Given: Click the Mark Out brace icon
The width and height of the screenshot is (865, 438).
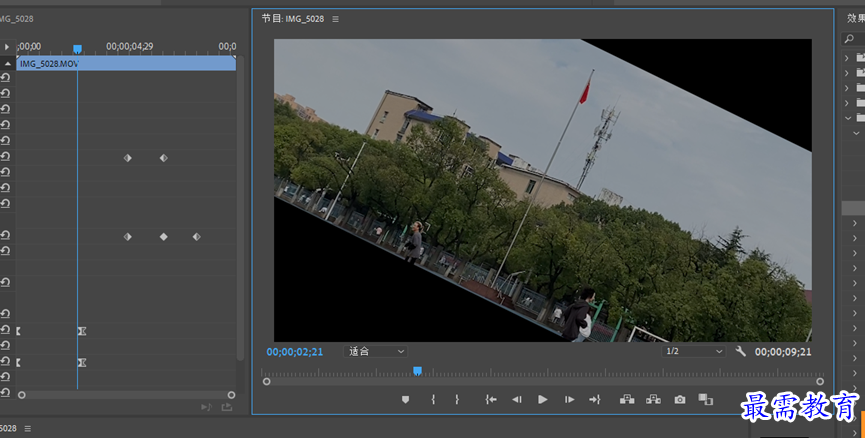Looking at the screenshot, I should tap(457, 399).
